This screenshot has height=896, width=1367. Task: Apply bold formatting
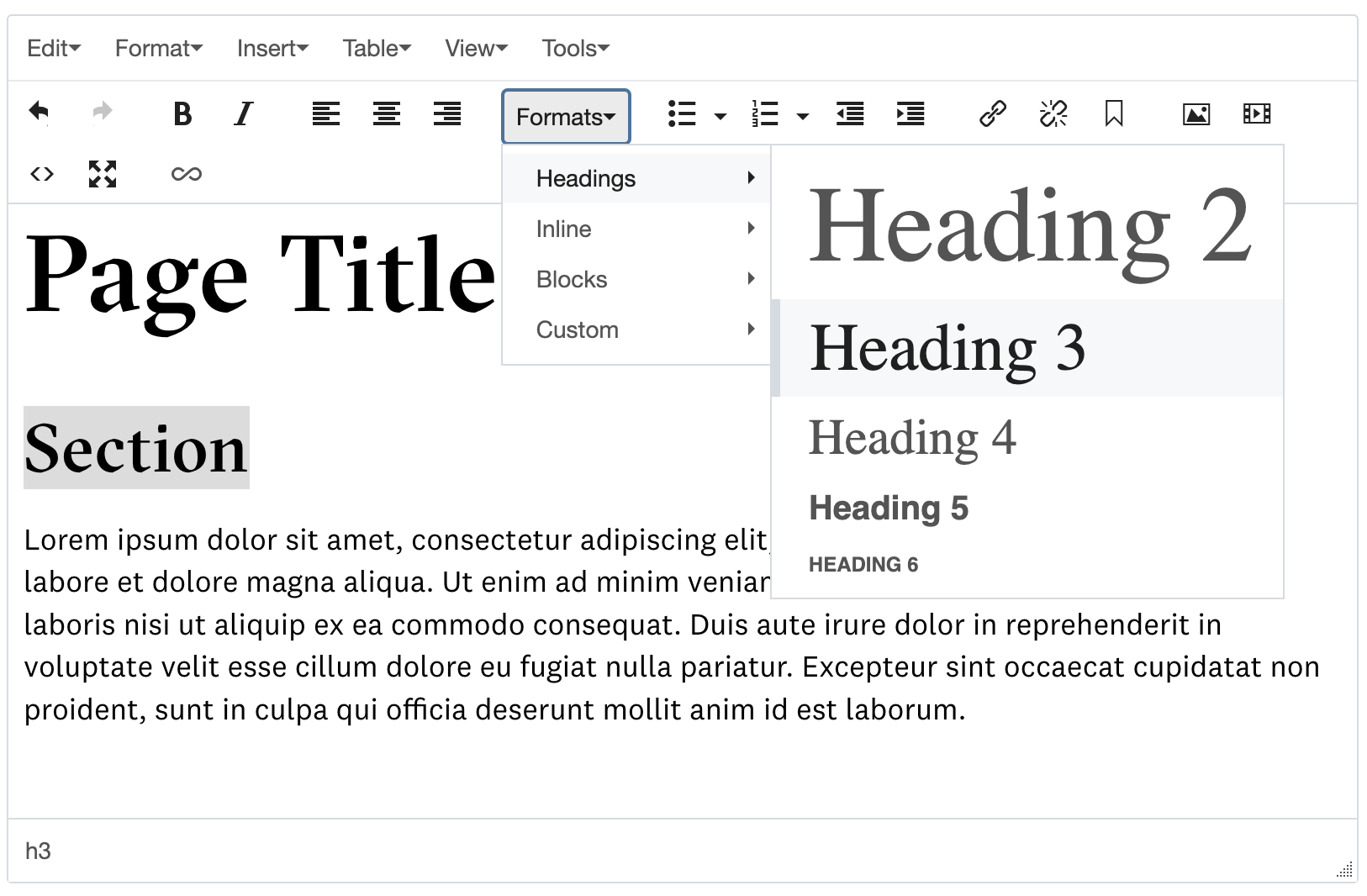[x=182, y=114]
